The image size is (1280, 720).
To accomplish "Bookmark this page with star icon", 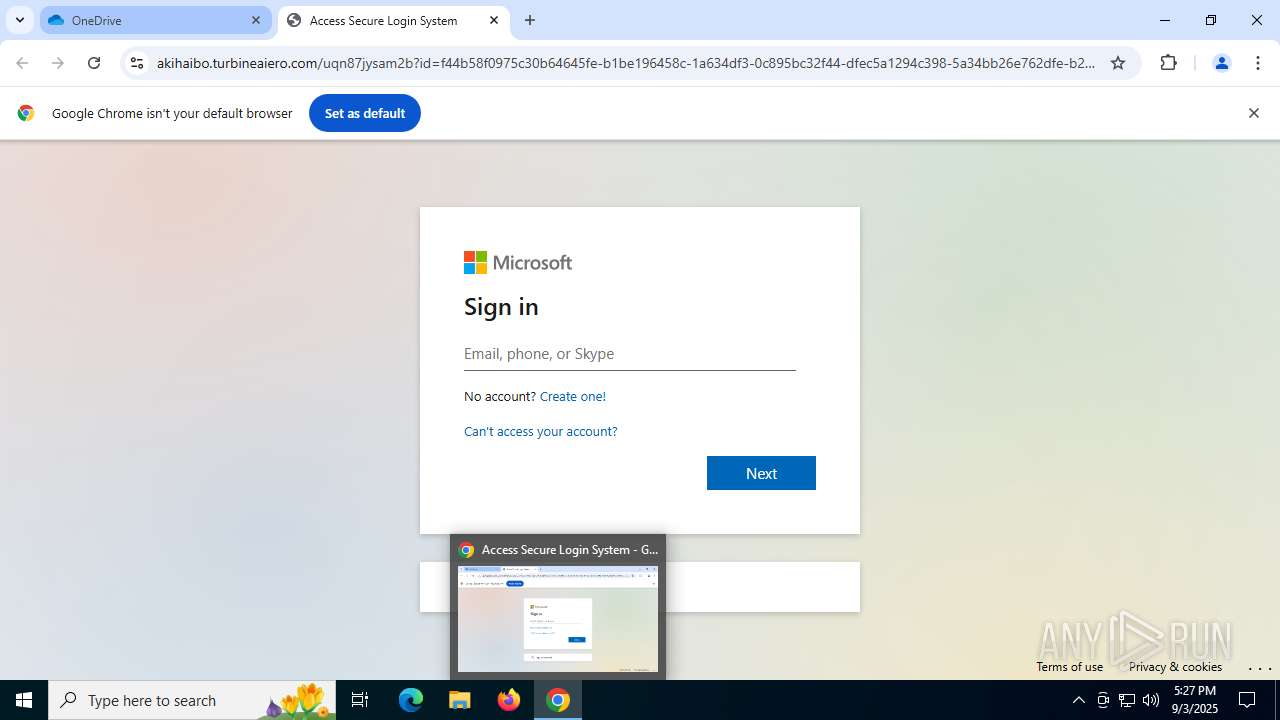I will [1118, 63].
